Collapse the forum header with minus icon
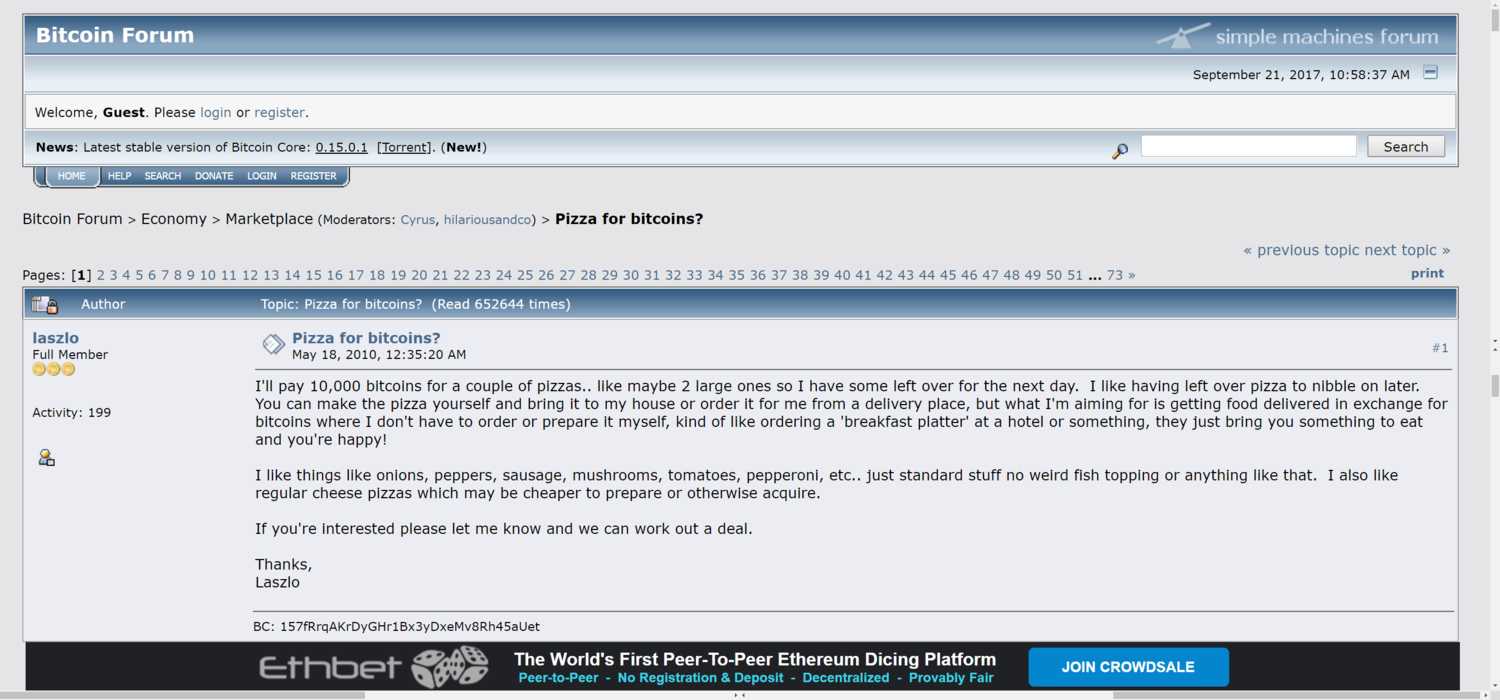The height and width of the screenshot is (700, 1500). [1431, 72]
